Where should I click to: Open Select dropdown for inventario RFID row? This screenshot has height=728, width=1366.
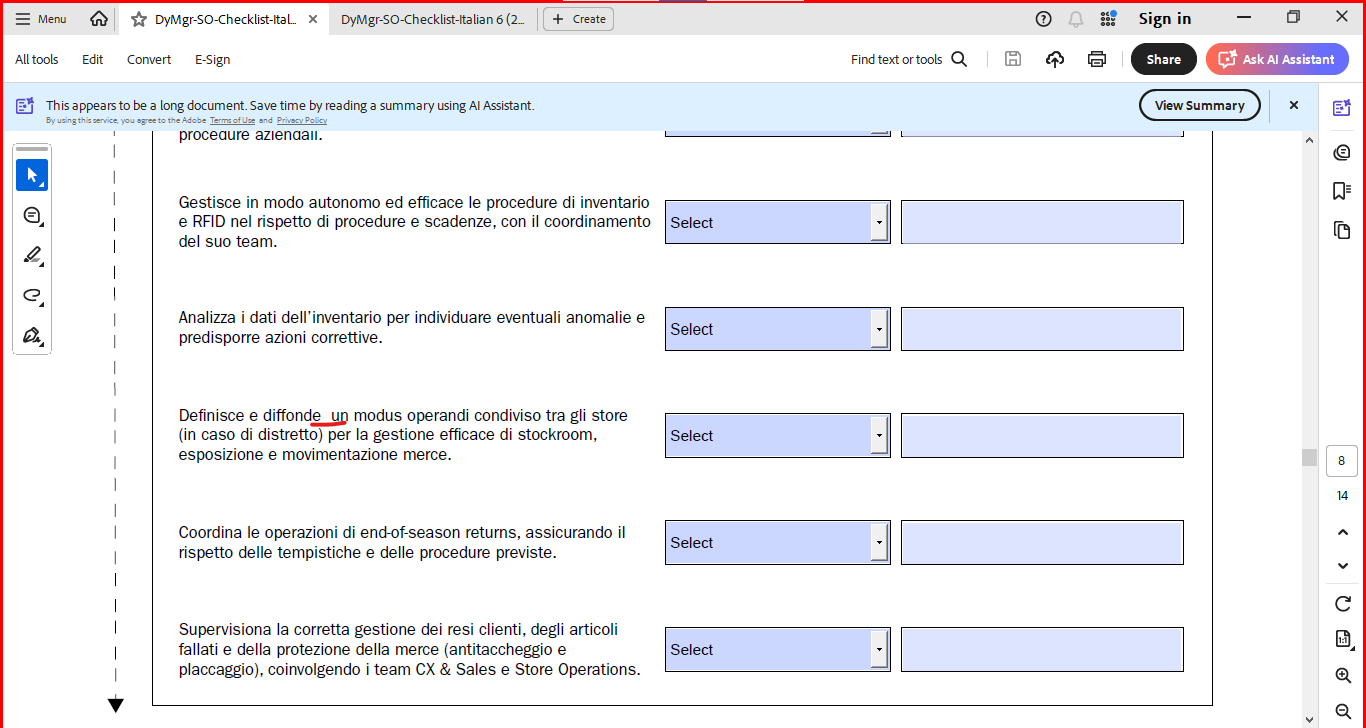point(879,222)
